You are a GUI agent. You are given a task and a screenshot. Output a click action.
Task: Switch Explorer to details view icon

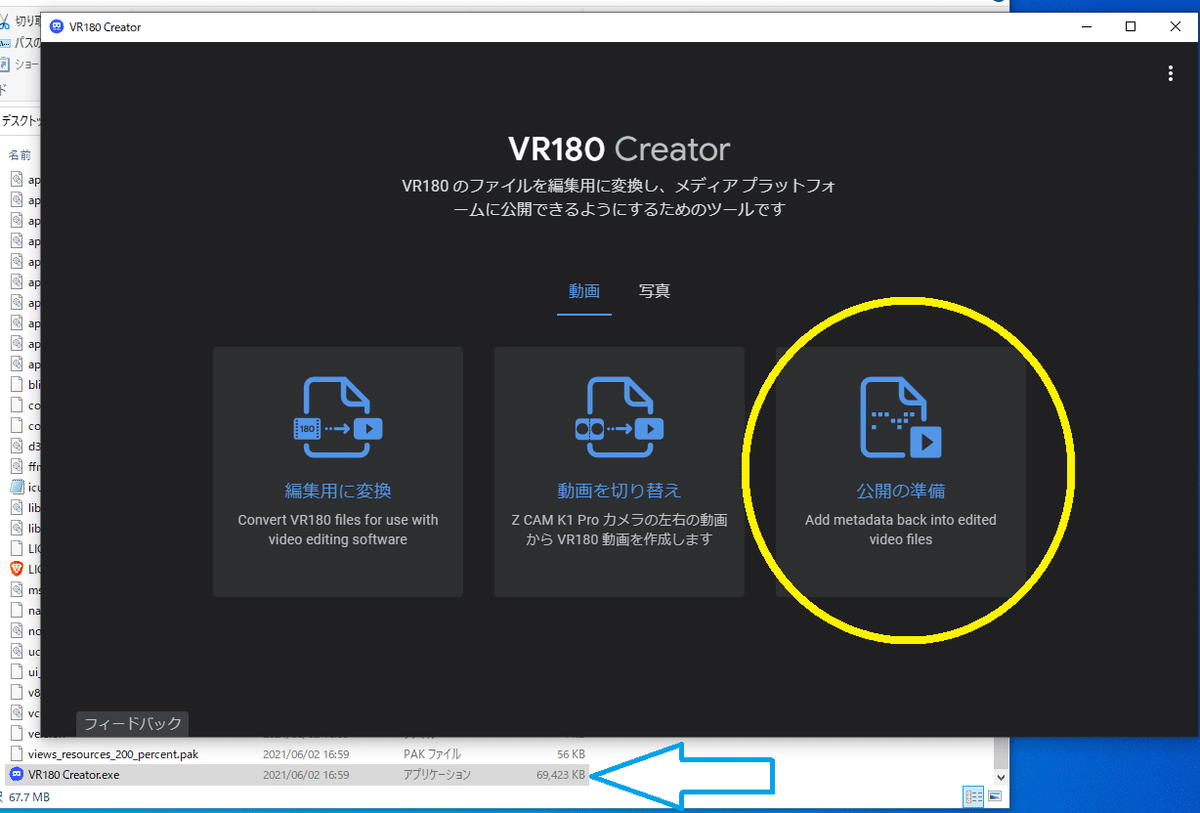(973, 797)
